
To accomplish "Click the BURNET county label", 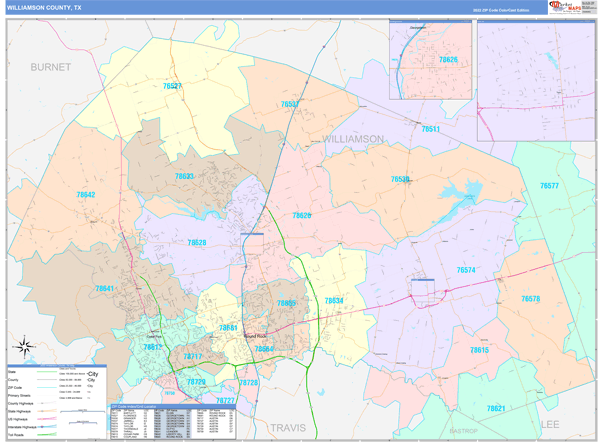I will (51, 67).
